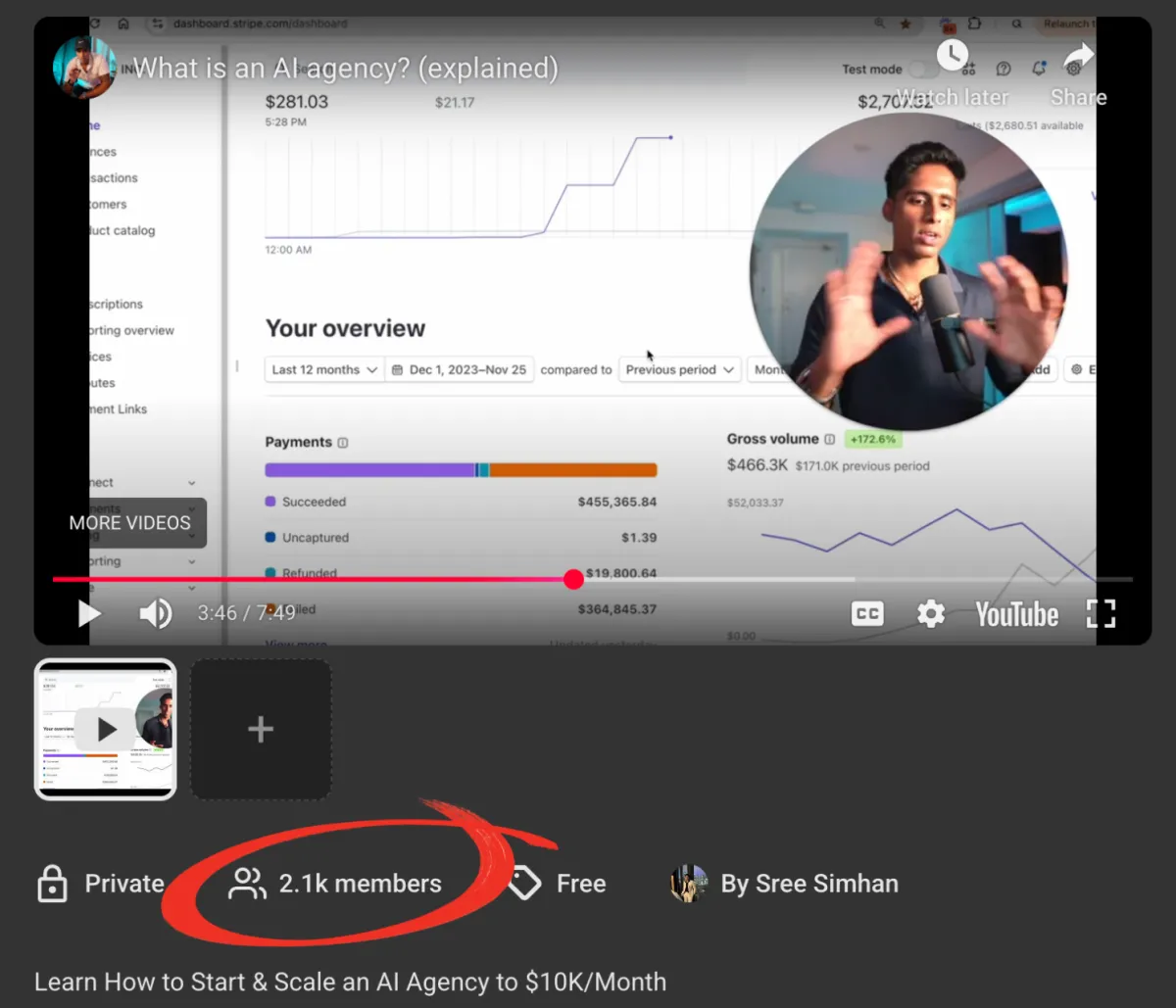
Task: Click the 'Uncaptured' payments row
Action: 461,538
